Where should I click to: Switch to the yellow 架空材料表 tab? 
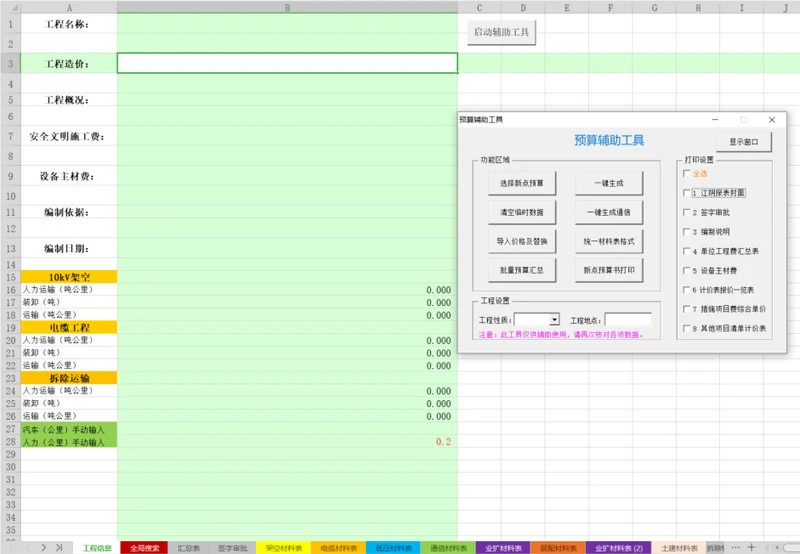click(x=284, y=548)
